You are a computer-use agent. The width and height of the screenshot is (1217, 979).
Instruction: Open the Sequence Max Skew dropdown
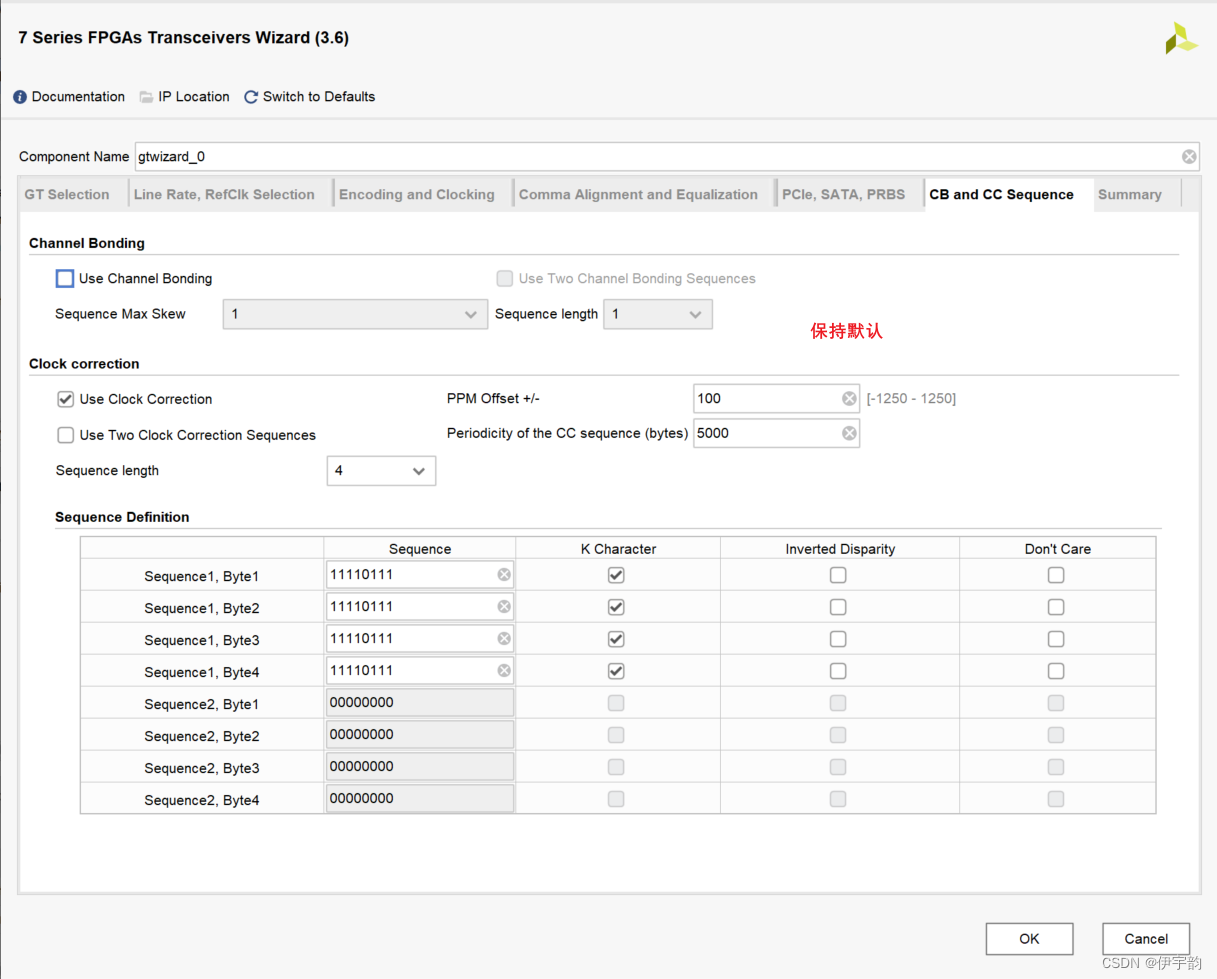point(355,314)
